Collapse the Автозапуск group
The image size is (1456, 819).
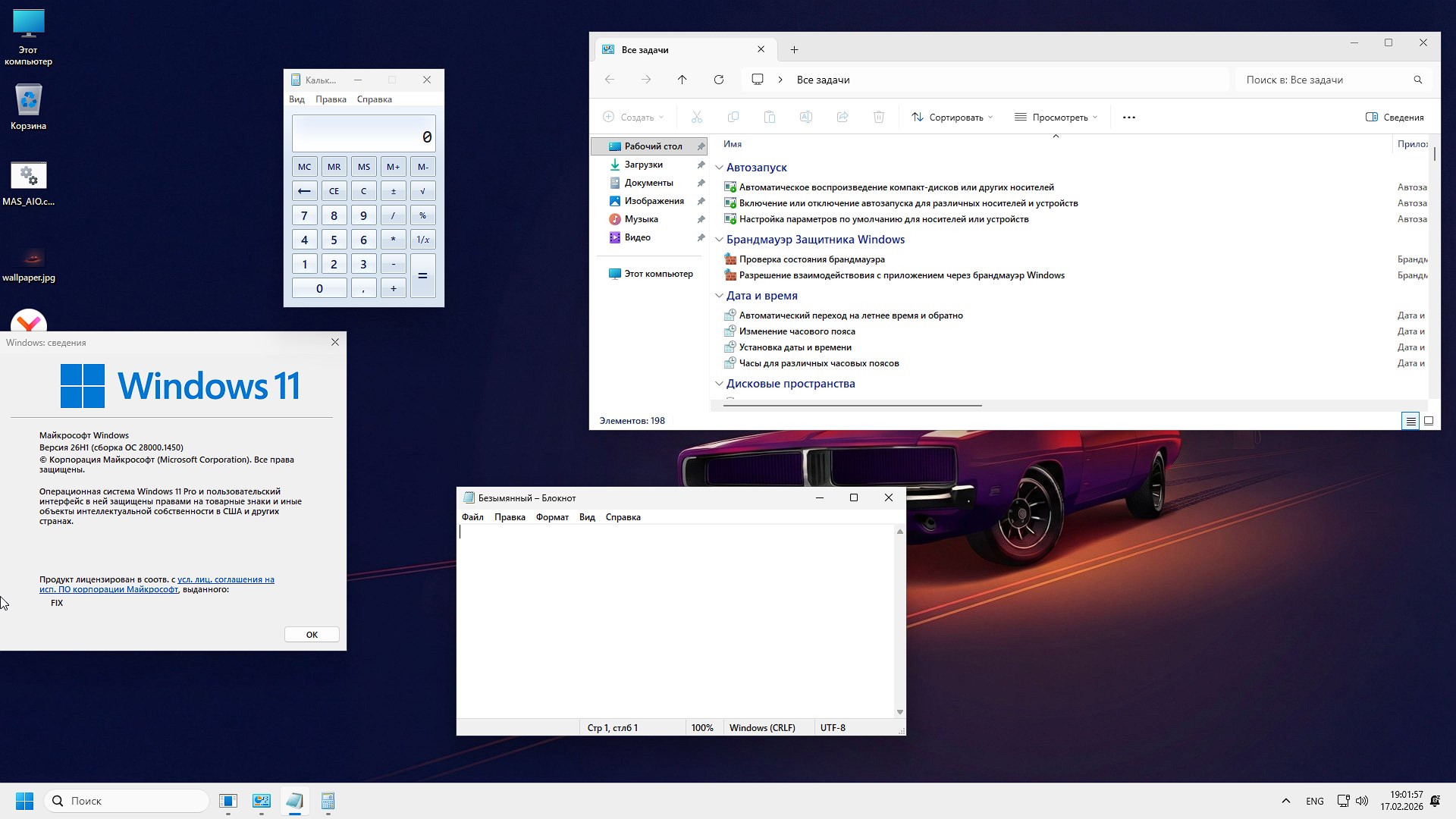coord(719,167)
